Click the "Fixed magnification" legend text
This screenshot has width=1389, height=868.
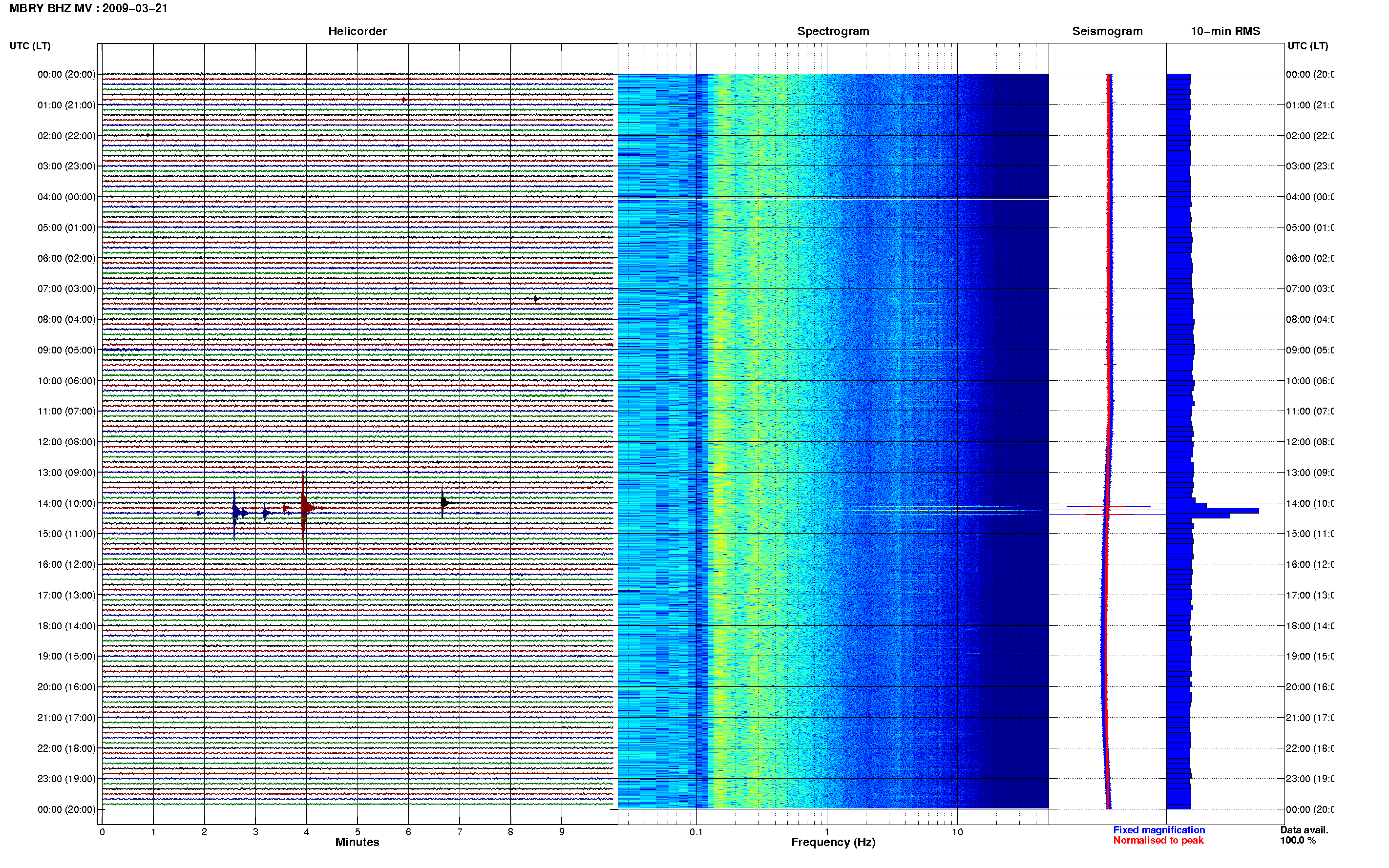coord(1159,829)
